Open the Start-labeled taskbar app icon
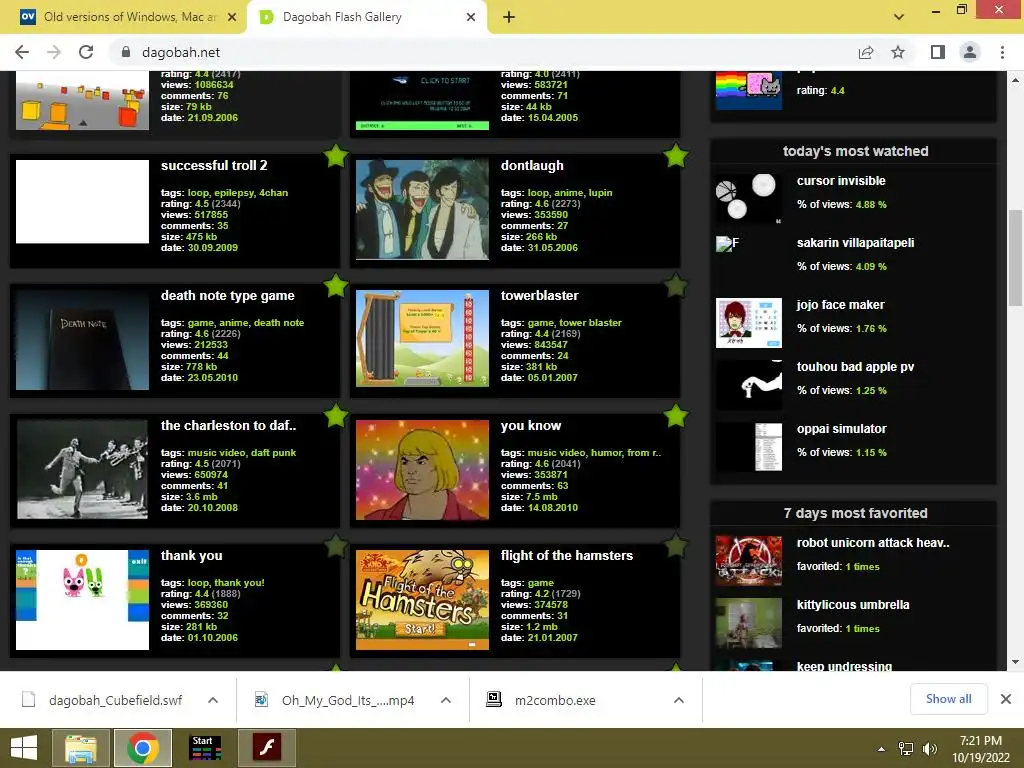 205,748
